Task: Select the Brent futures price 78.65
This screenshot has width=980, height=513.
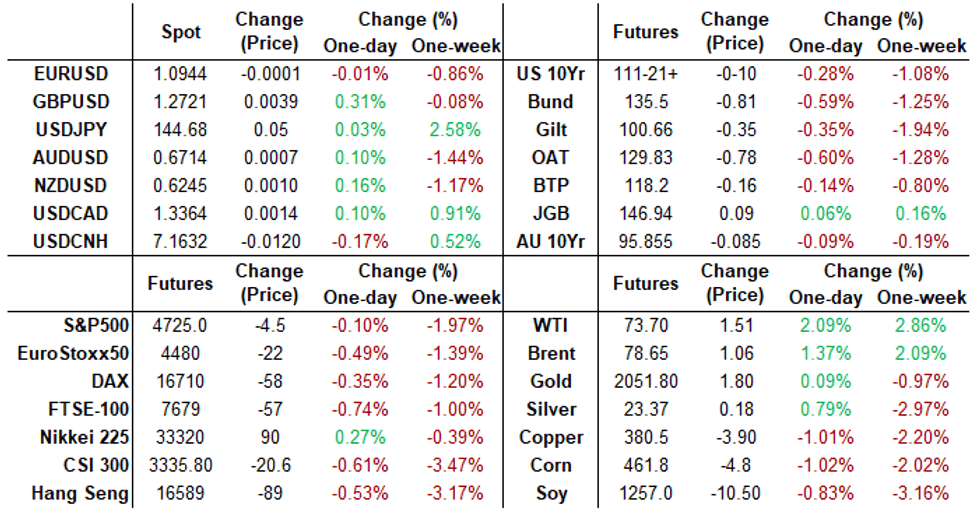Action: coord(645,353)
